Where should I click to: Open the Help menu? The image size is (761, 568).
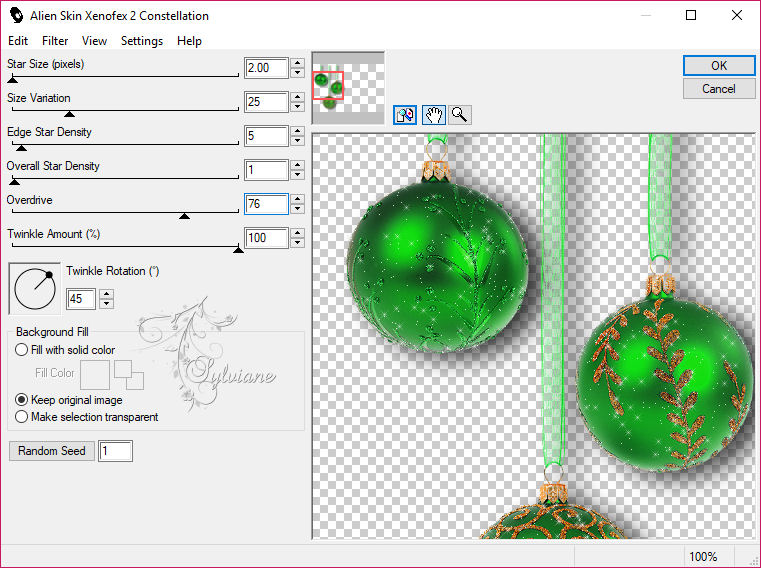189,41
